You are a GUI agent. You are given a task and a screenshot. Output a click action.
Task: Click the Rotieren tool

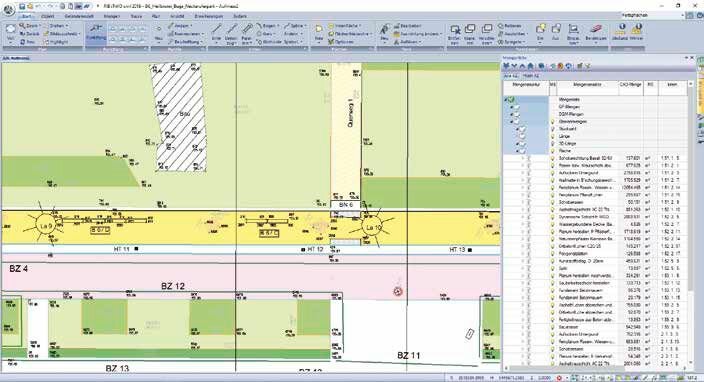point(510,26)
